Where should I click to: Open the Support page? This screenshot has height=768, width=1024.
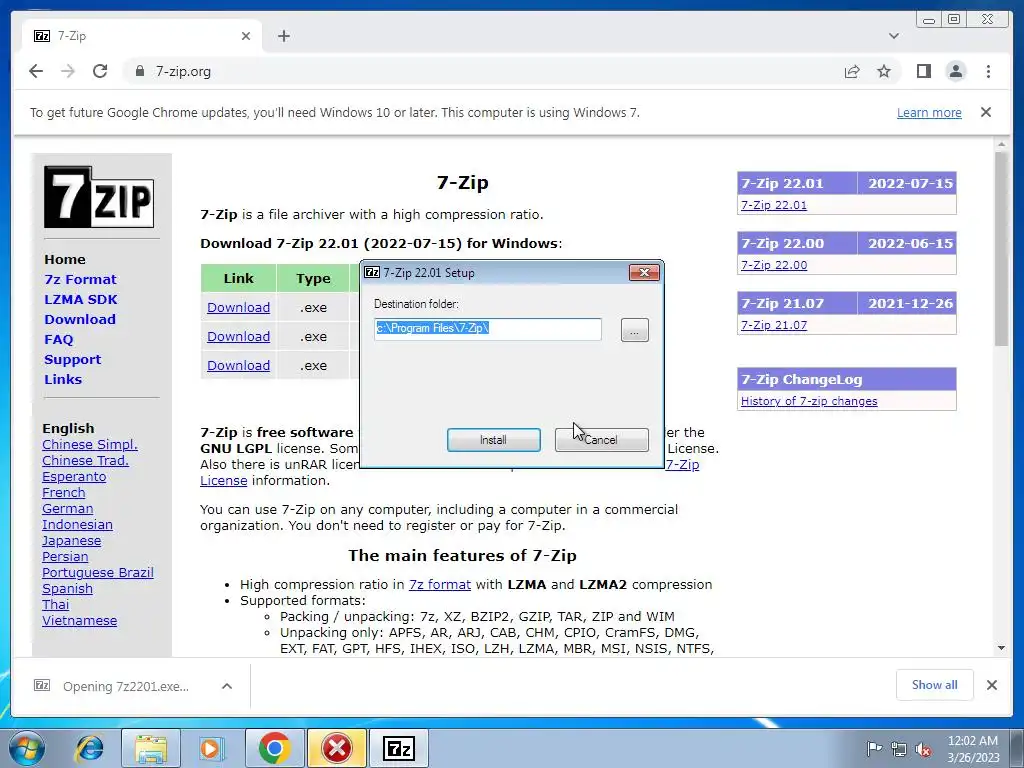point(72,359)
